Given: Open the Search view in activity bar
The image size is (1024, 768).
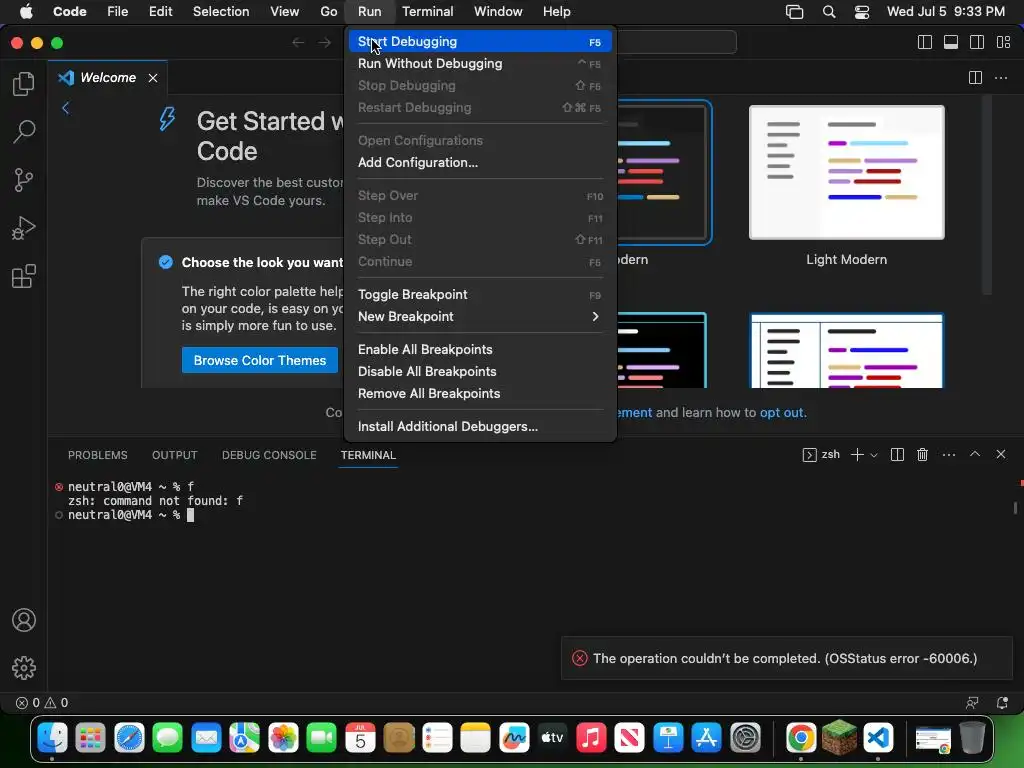Looking at the screenshot, I should tap(24, 131).
